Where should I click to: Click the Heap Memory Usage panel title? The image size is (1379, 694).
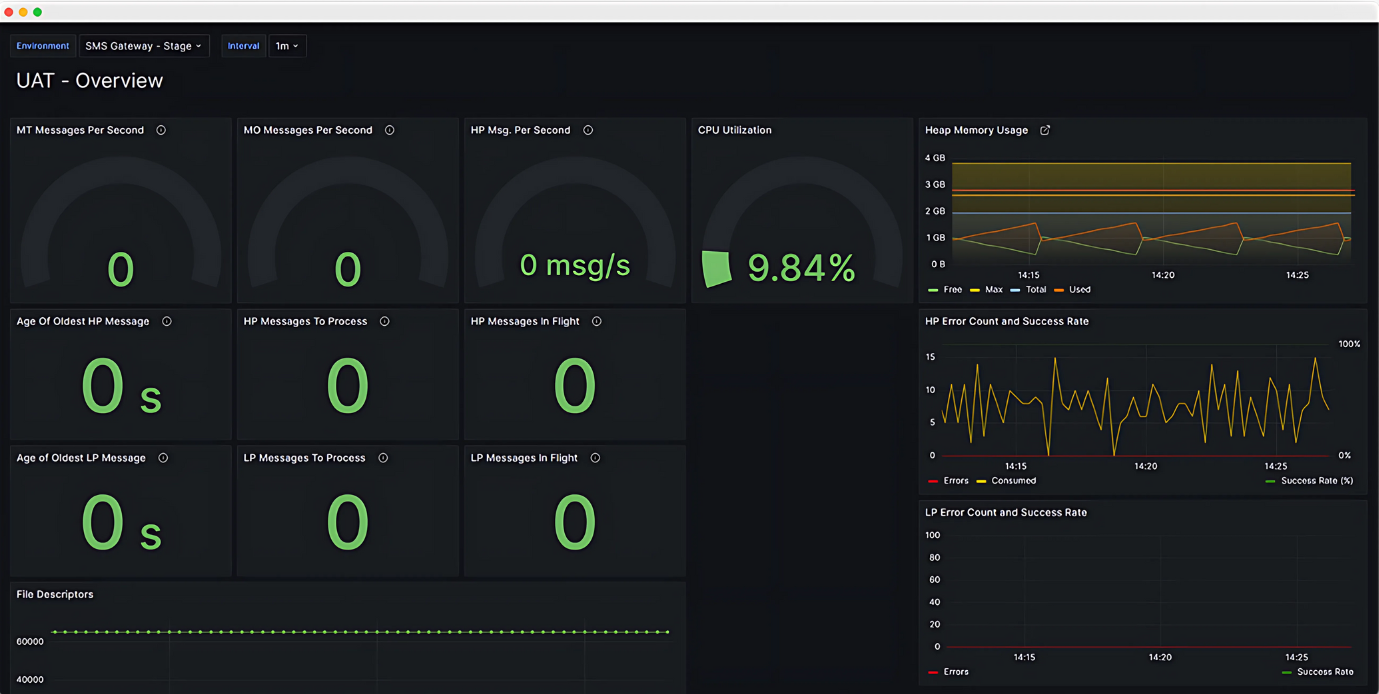(x=976, y=130)
